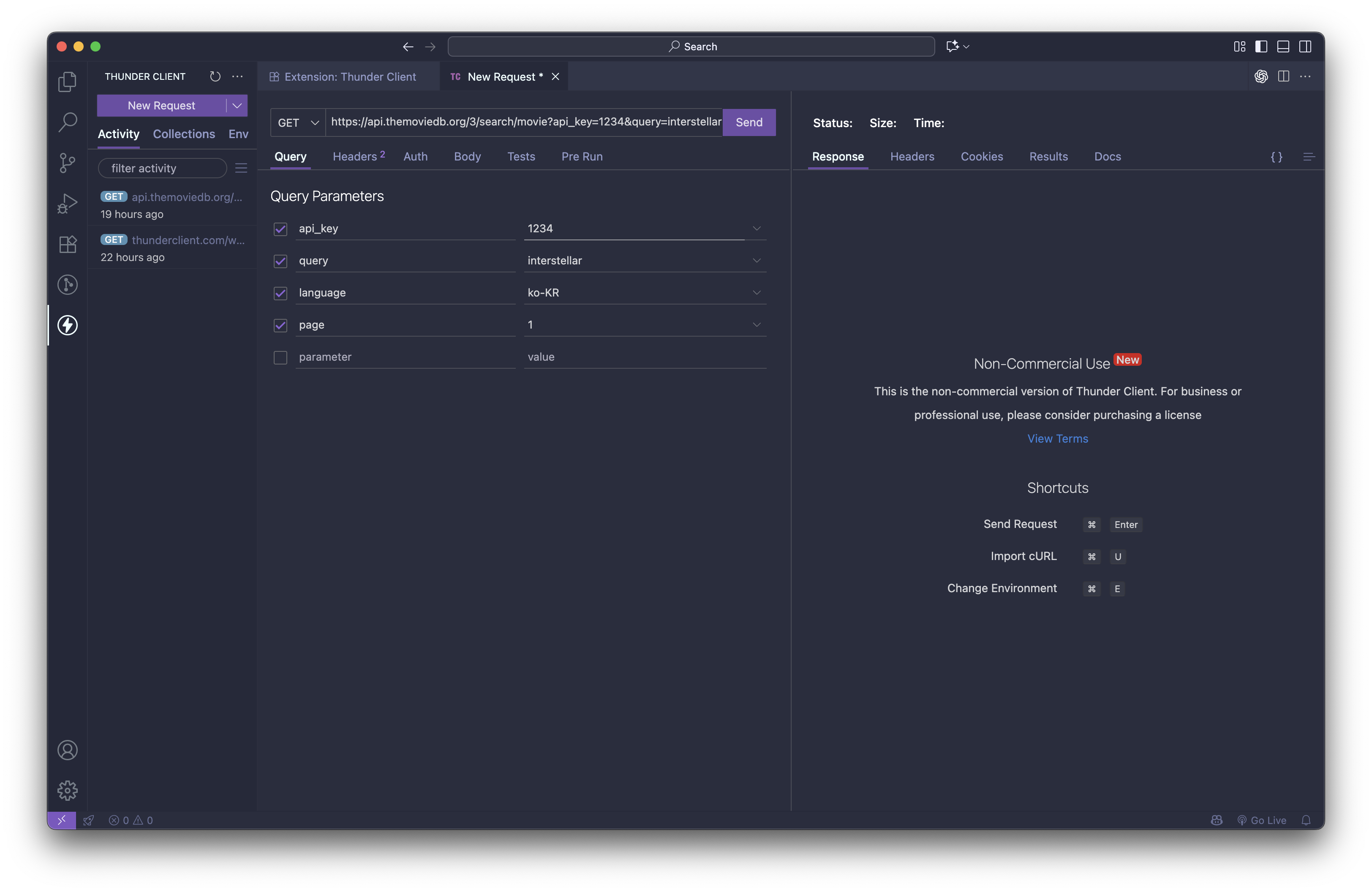Uncheck the language parameter checkbox
The height and width of the screenshot is (892, 1372).
point(280,293)
